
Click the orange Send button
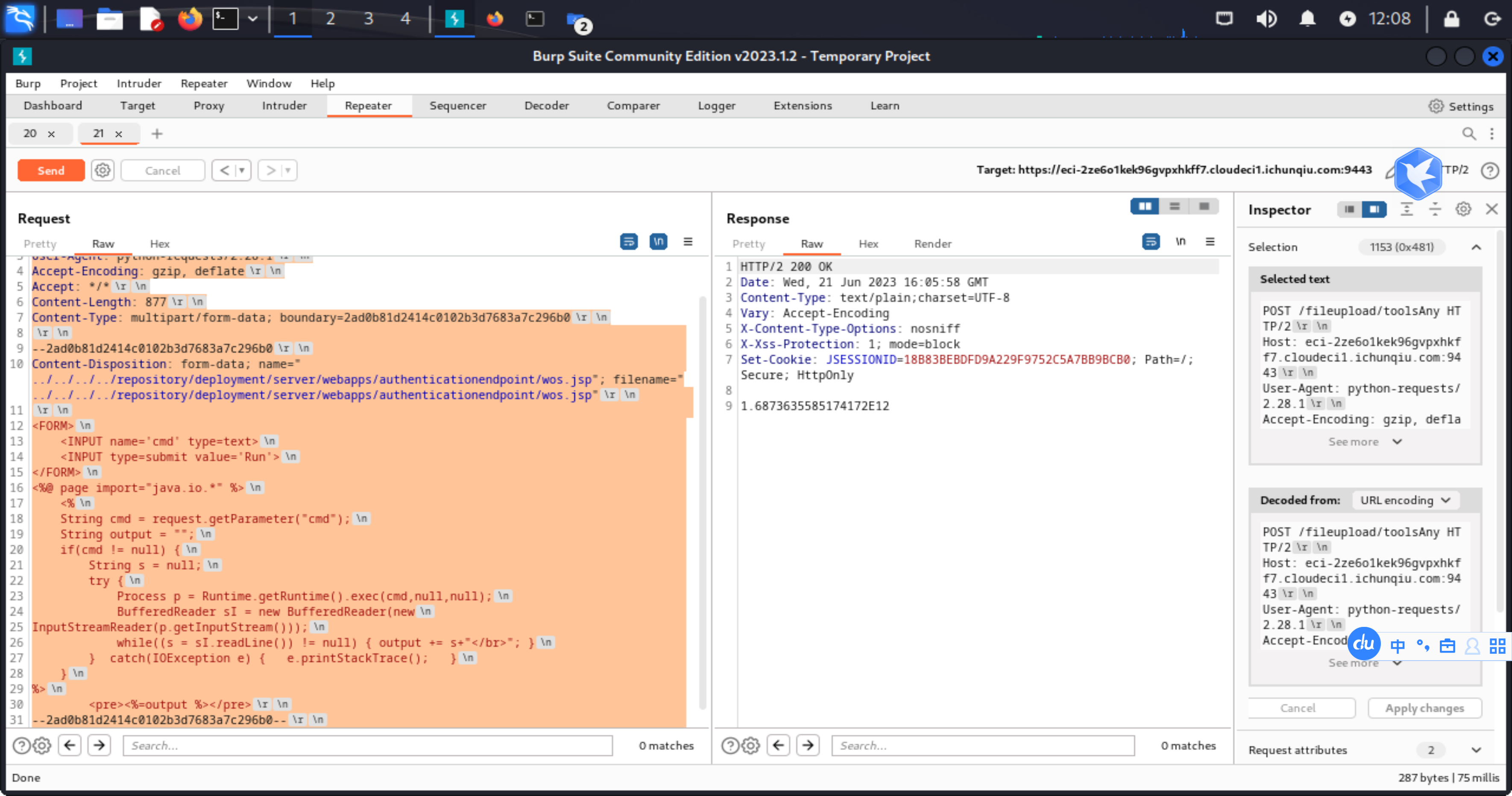(x=51, y=170)
